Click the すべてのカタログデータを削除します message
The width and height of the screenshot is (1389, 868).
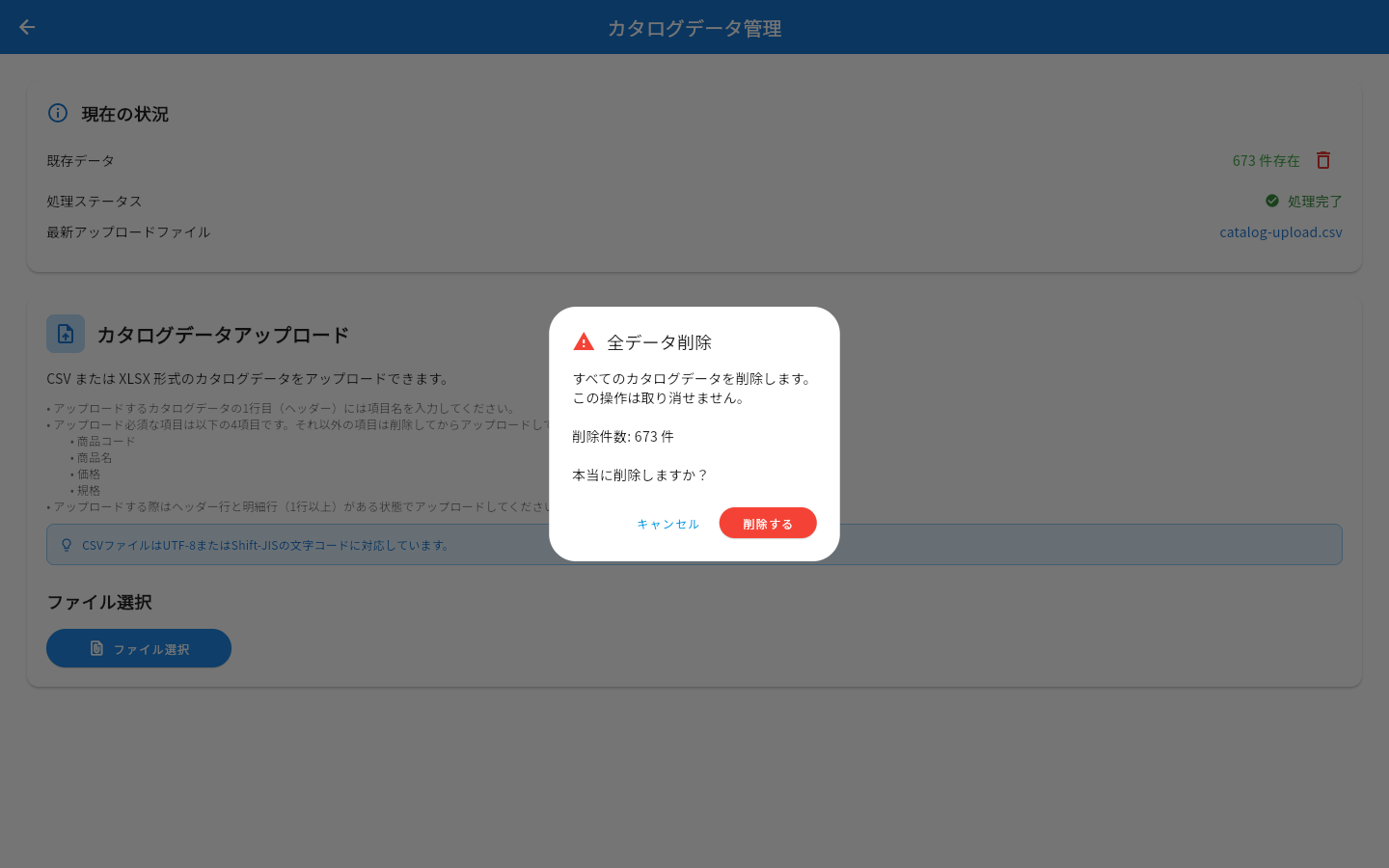pos(693,378)
